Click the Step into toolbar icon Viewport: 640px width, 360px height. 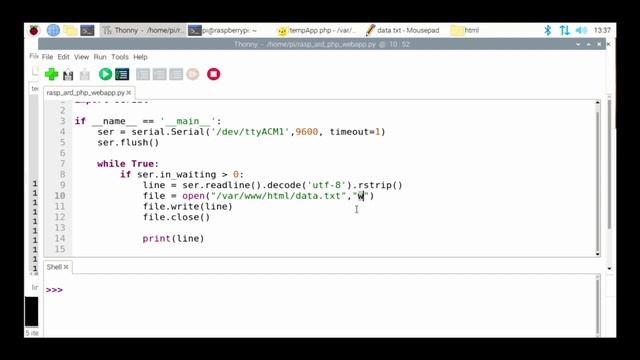tap(159, 74)
